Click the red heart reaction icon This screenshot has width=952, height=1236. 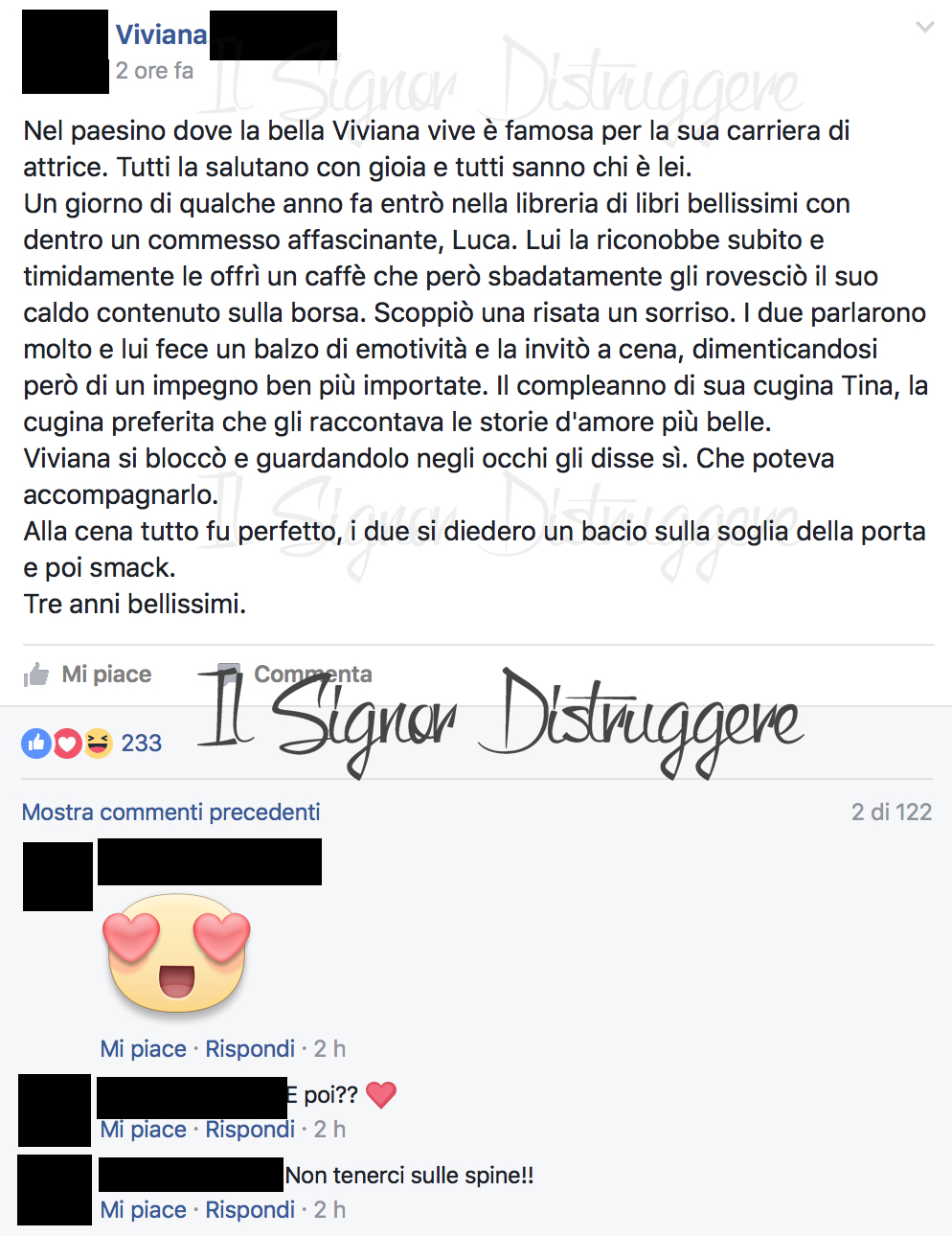67,743
